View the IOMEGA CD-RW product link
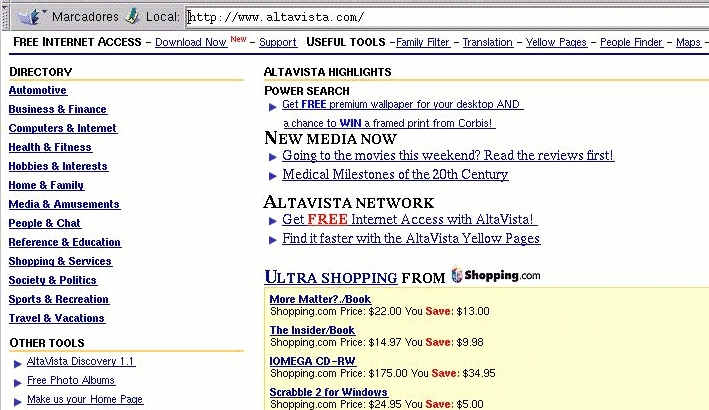Screen dimensions: 709x410 pos(312,361)
